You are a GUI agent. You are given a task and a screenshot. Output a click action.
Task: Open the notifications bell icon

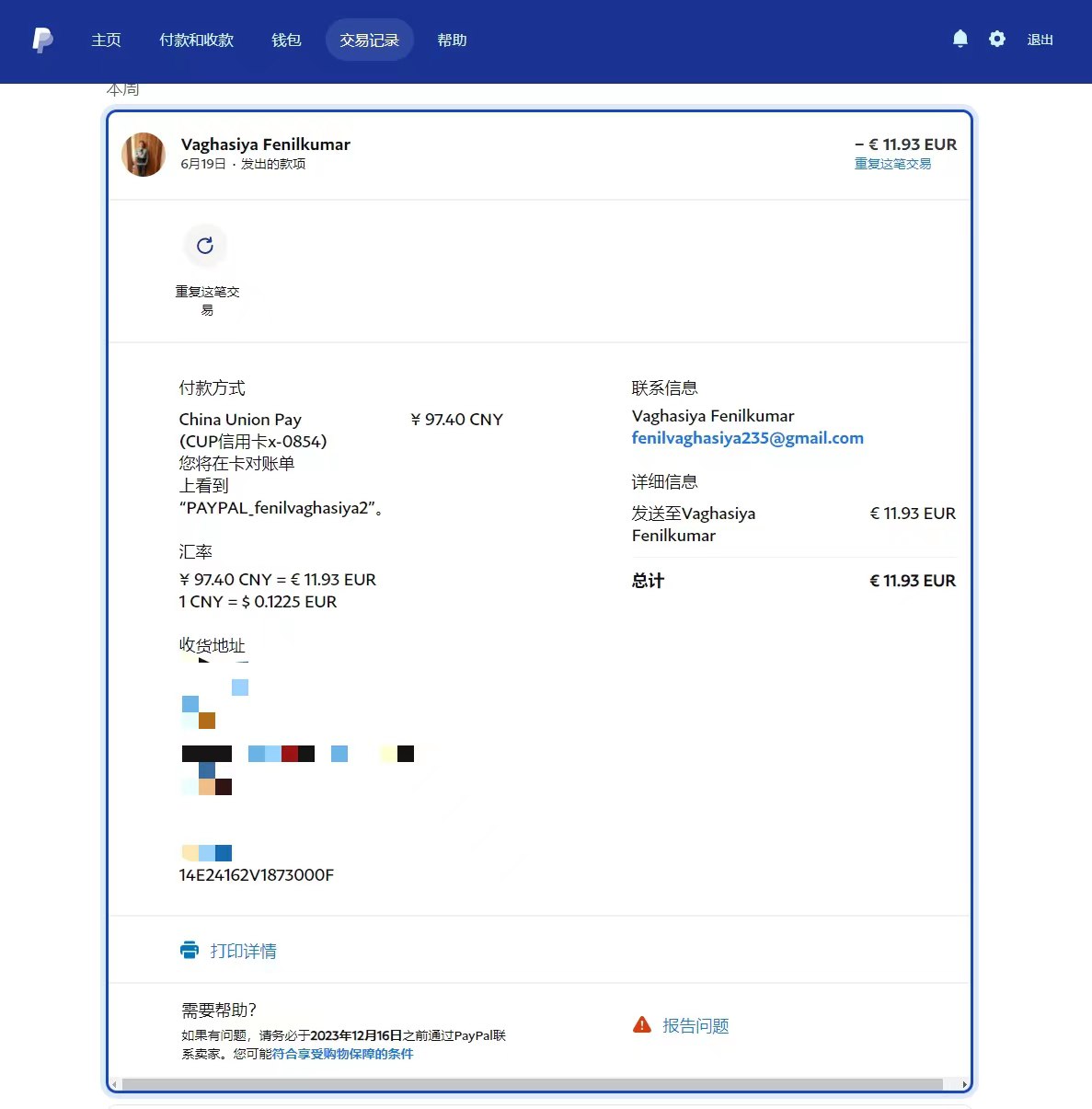coord(960,39)
